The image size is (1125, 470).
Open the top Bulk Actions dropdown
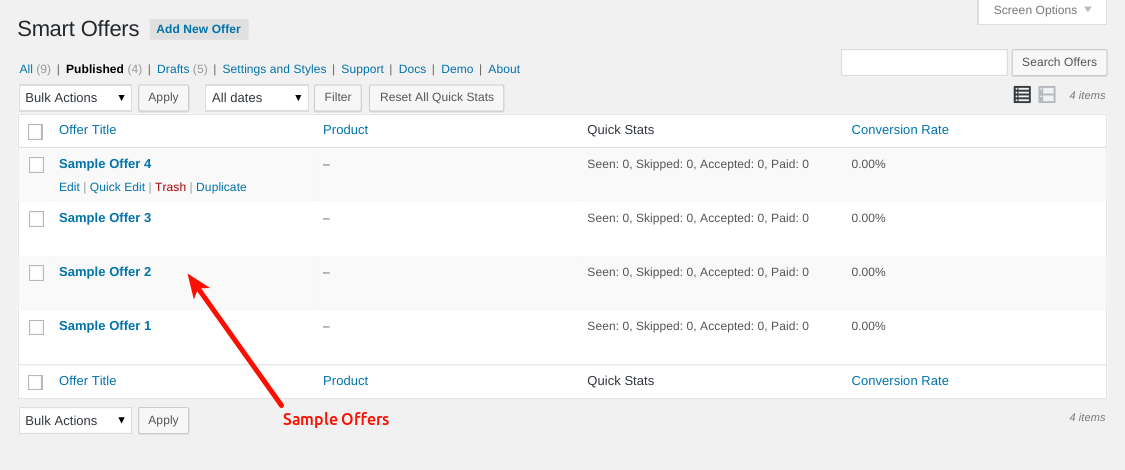[x=75, y=98]
